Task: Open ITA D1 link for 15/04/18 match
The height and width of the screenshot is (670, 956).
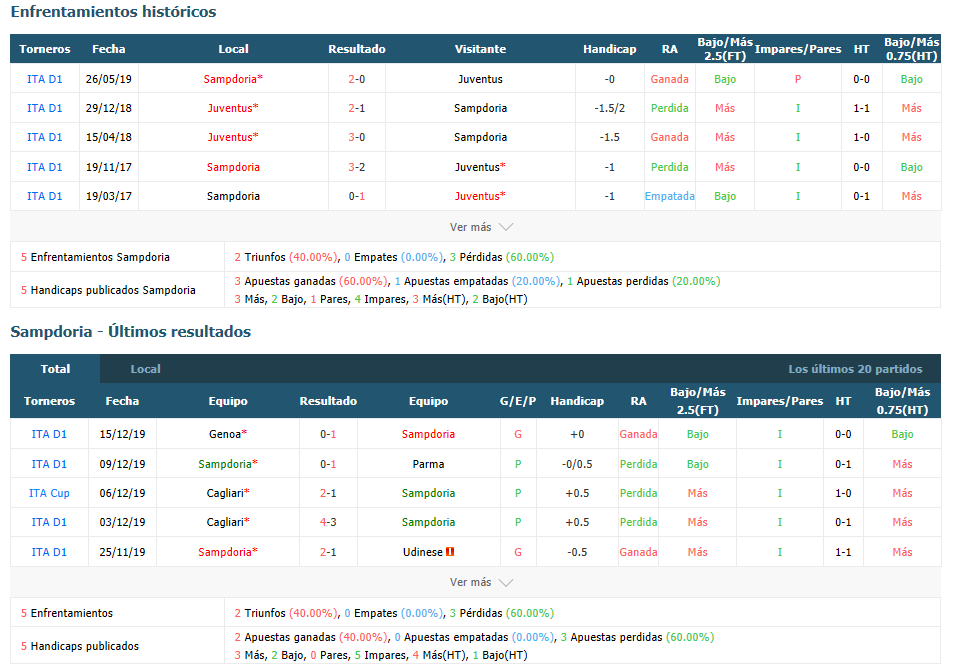Action: click(x=45, y=137)
